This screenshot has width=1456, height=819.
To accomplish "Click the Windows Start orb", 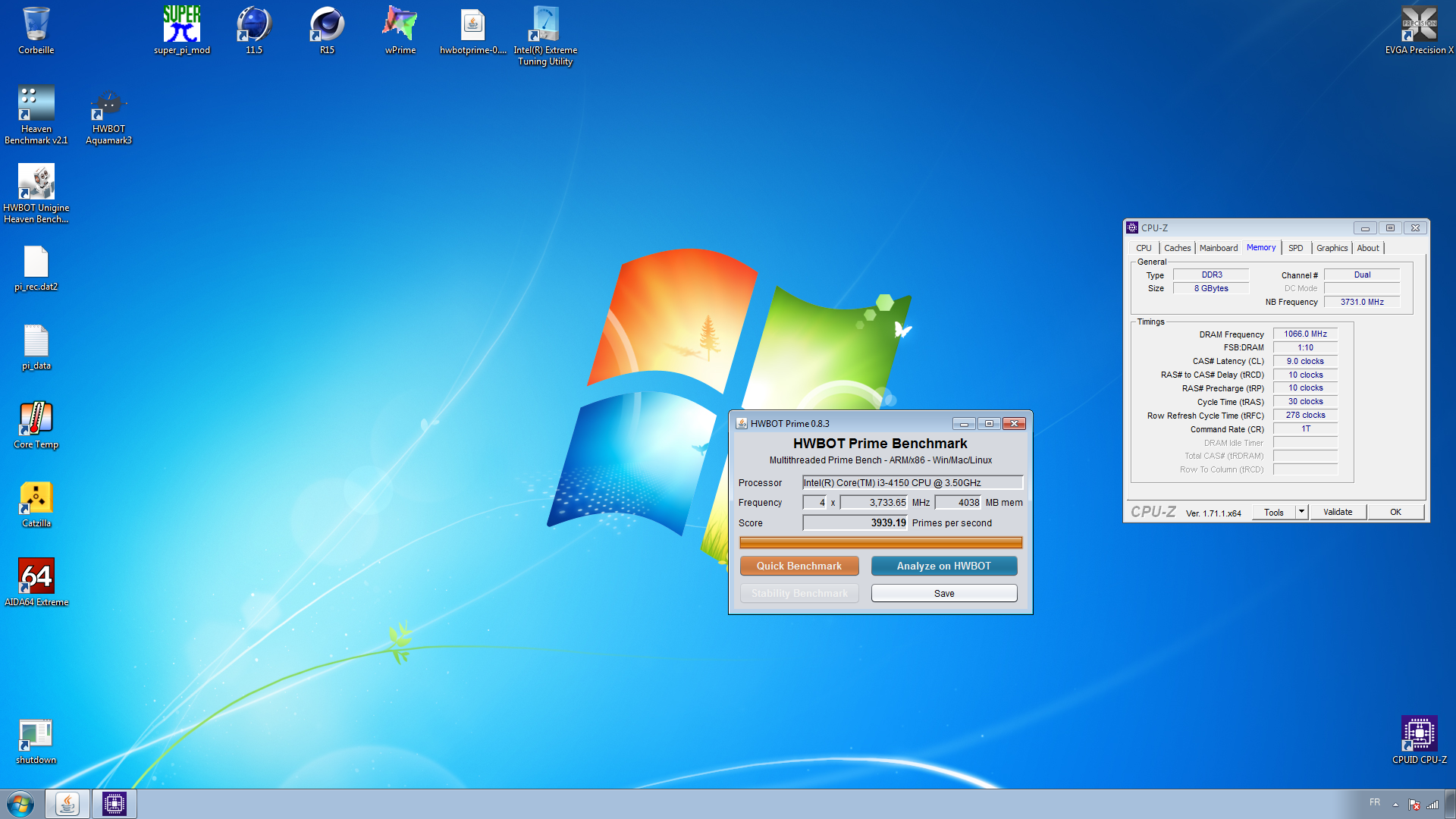I will (x=20, y=804).
